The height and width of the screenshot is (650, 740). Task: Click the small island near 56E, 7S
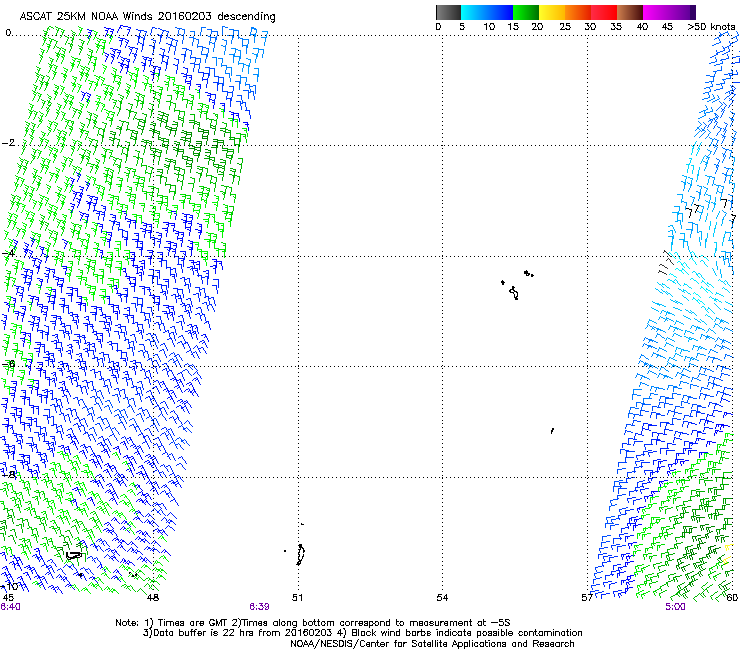pyautogui.click(x=552, y=431)
